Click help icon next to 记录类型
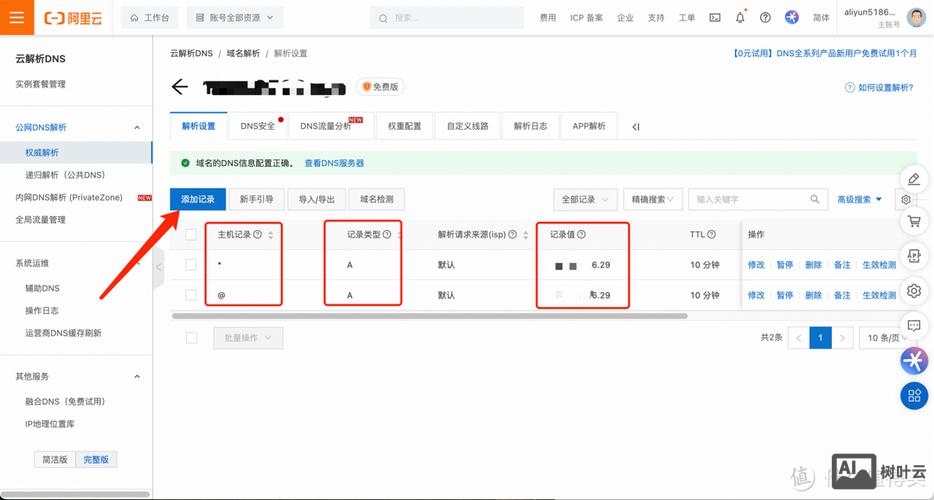Viewport: 934px width, 500px height. point(387,234)
